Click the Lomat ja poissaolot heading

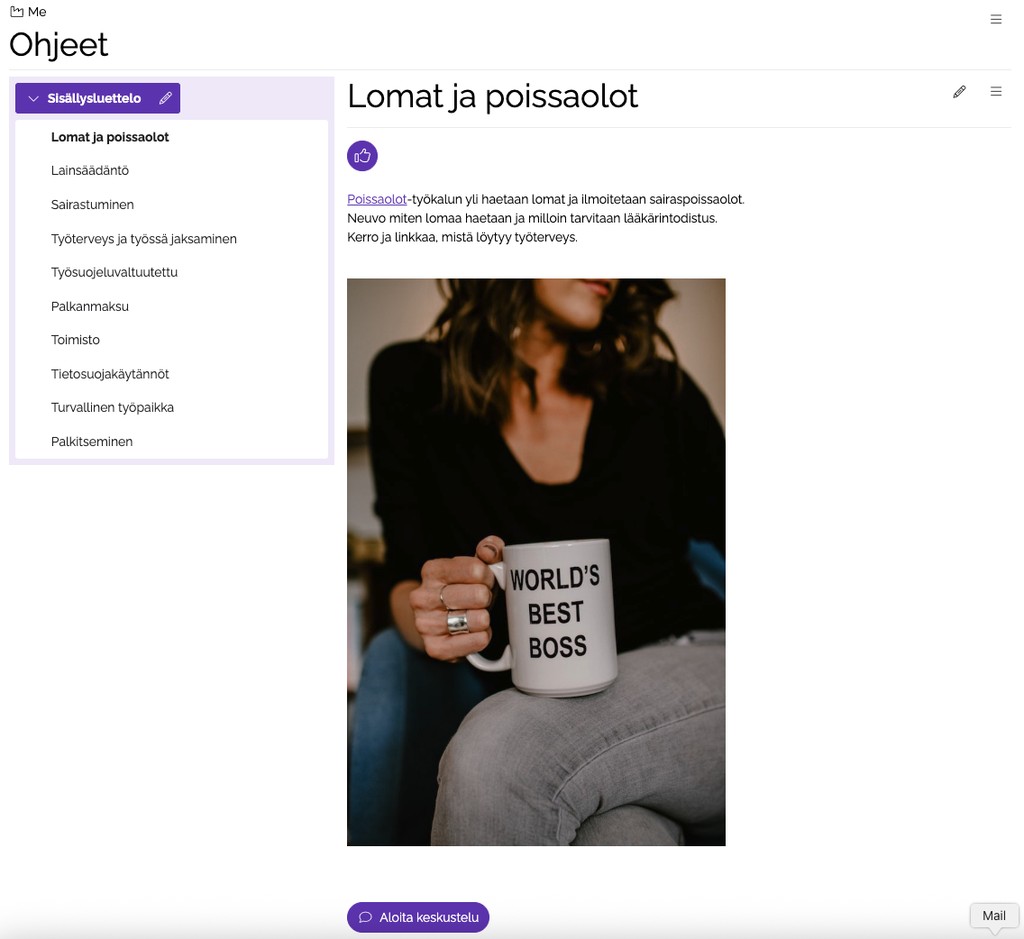click(492, 97)
